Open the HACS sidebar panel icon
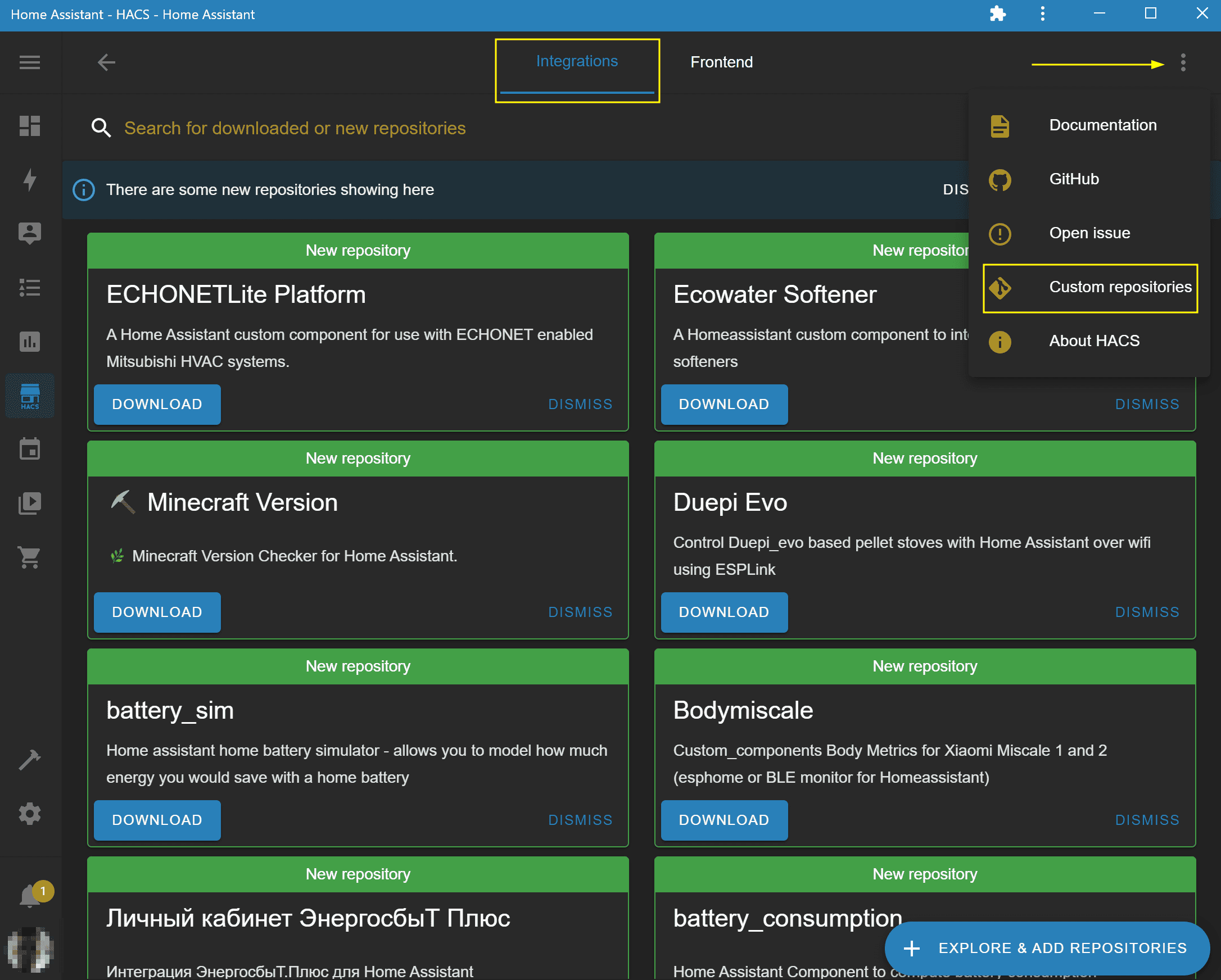 pyautogui.click(x=29, y=396)
